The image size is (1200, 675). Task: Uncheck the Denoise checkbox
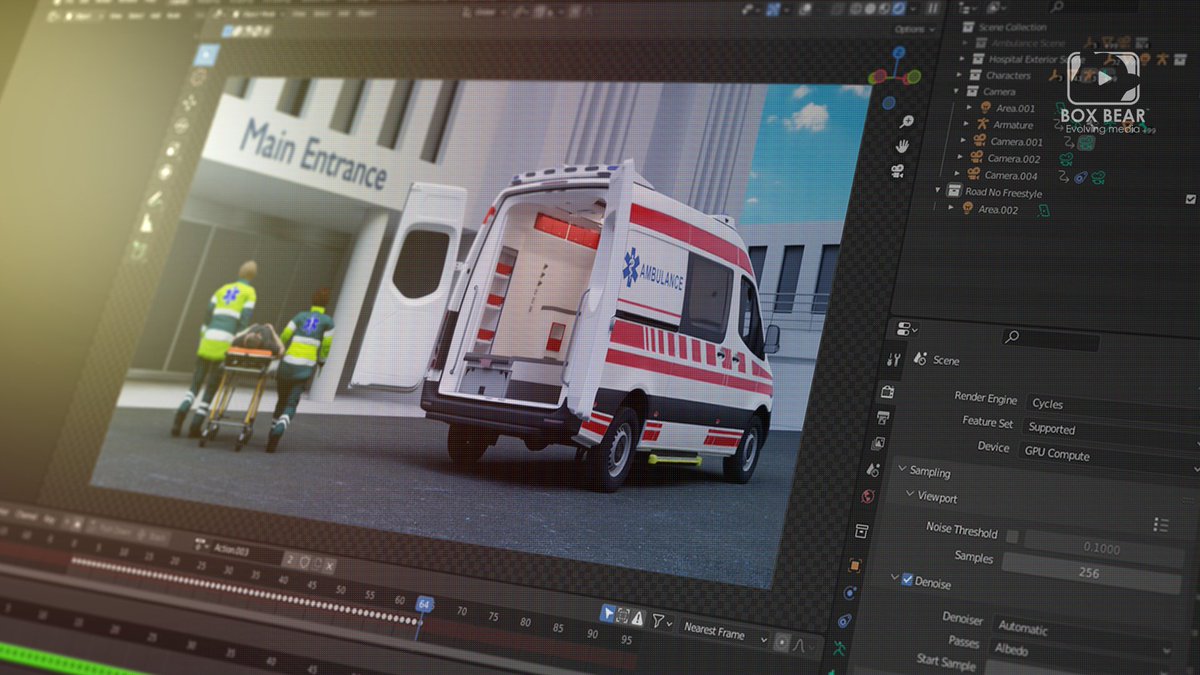[905, 581]
